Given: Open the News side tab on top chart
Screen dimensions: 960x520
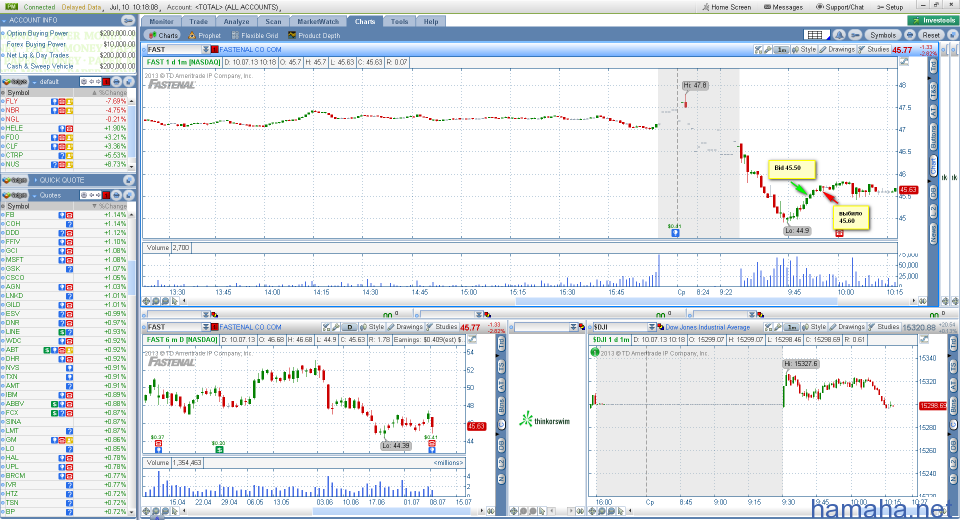Looking at the screenshot, I should tap(933, 233).
